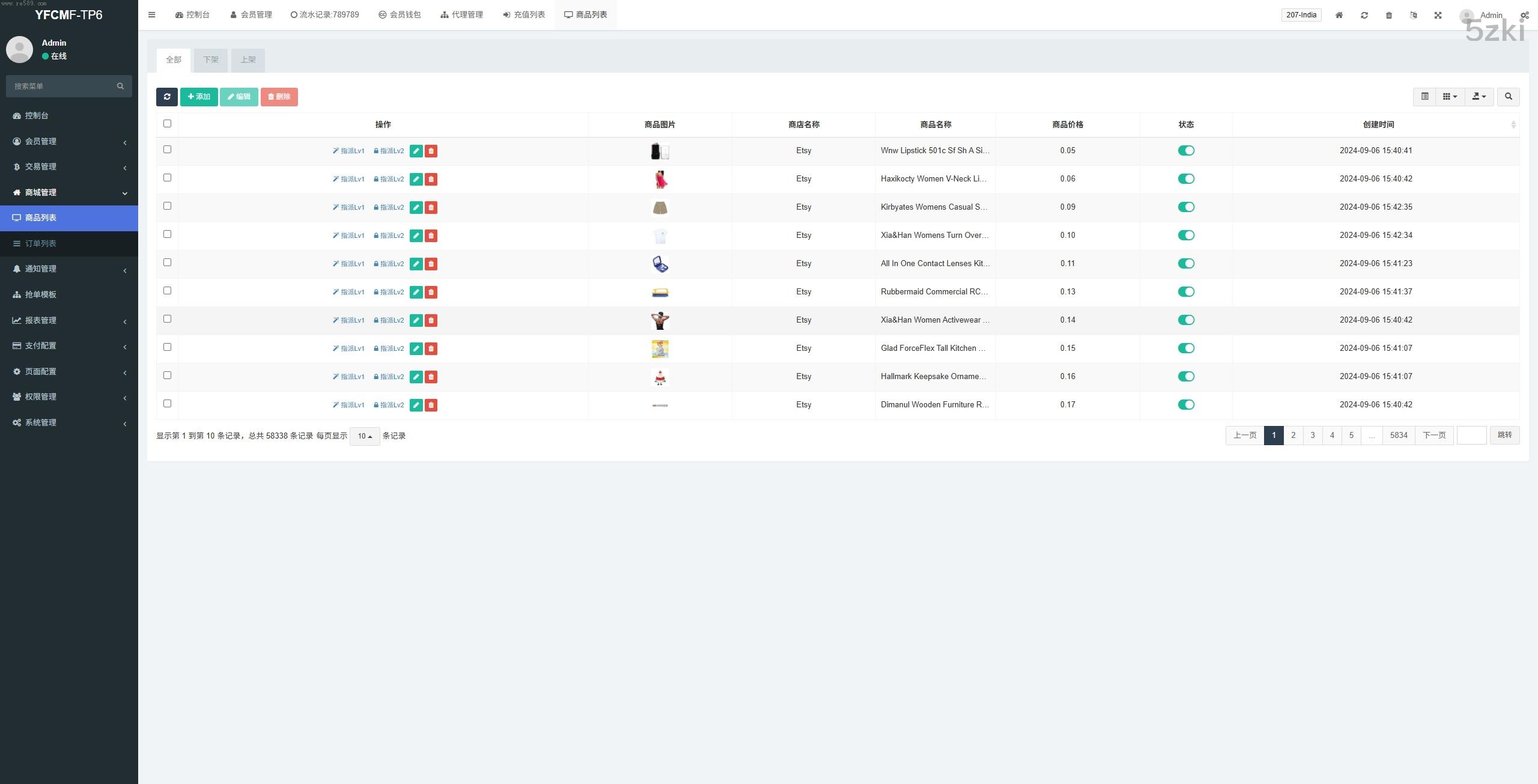The image size is (1538, 784).
Task: Check the select-all checkbox in header
Action: pos(167,124)
